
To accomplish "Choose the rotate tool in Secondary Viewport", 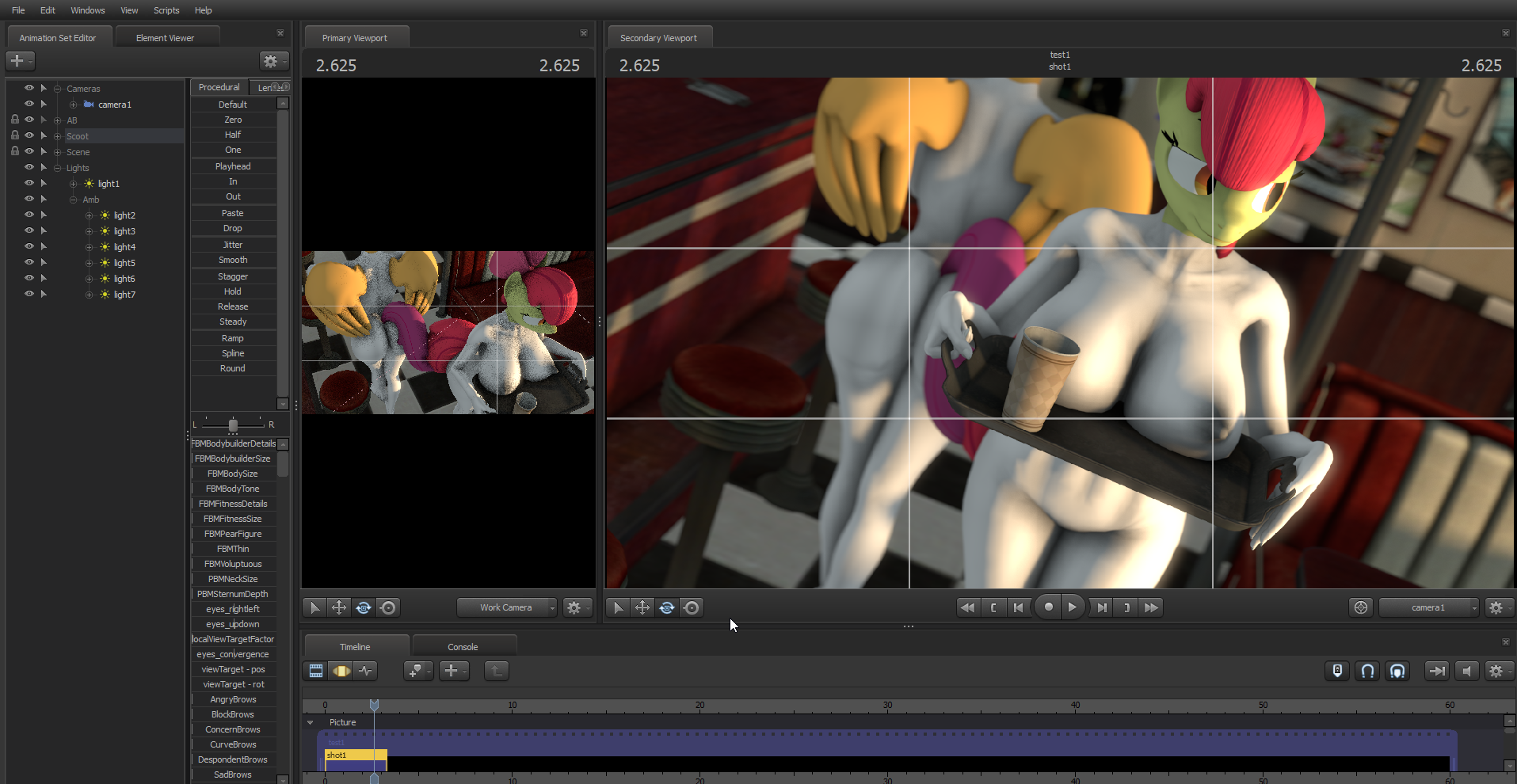I will [x=667, y=607].
